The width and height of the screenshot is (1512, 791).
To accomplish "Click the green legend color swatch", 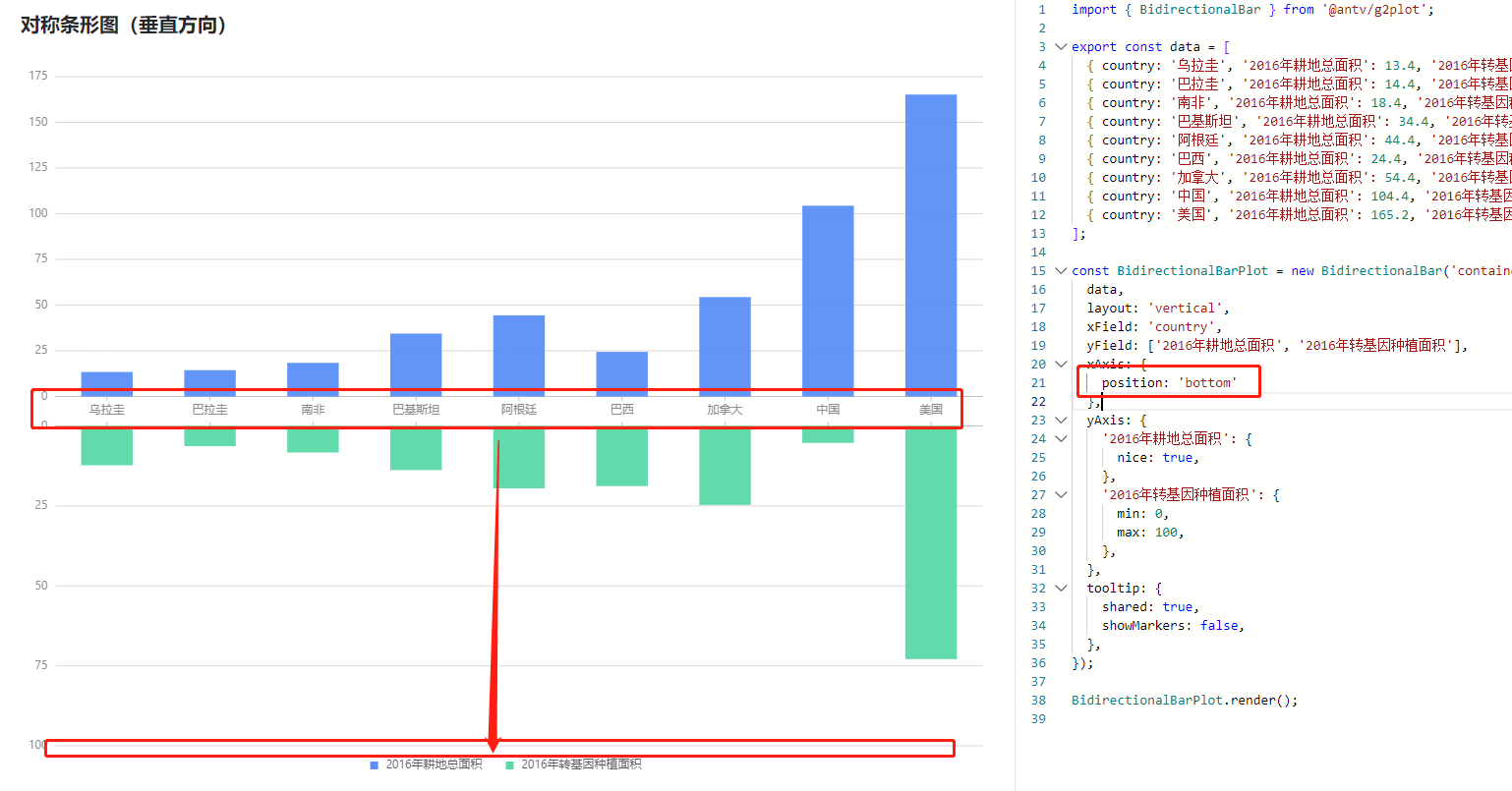I will click(x=511, y=763).
